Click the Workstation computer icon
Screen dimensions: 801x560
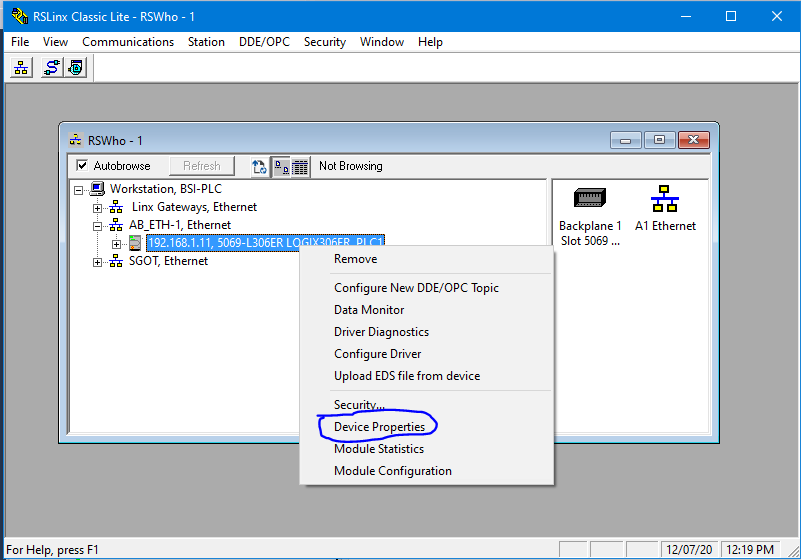97,189
